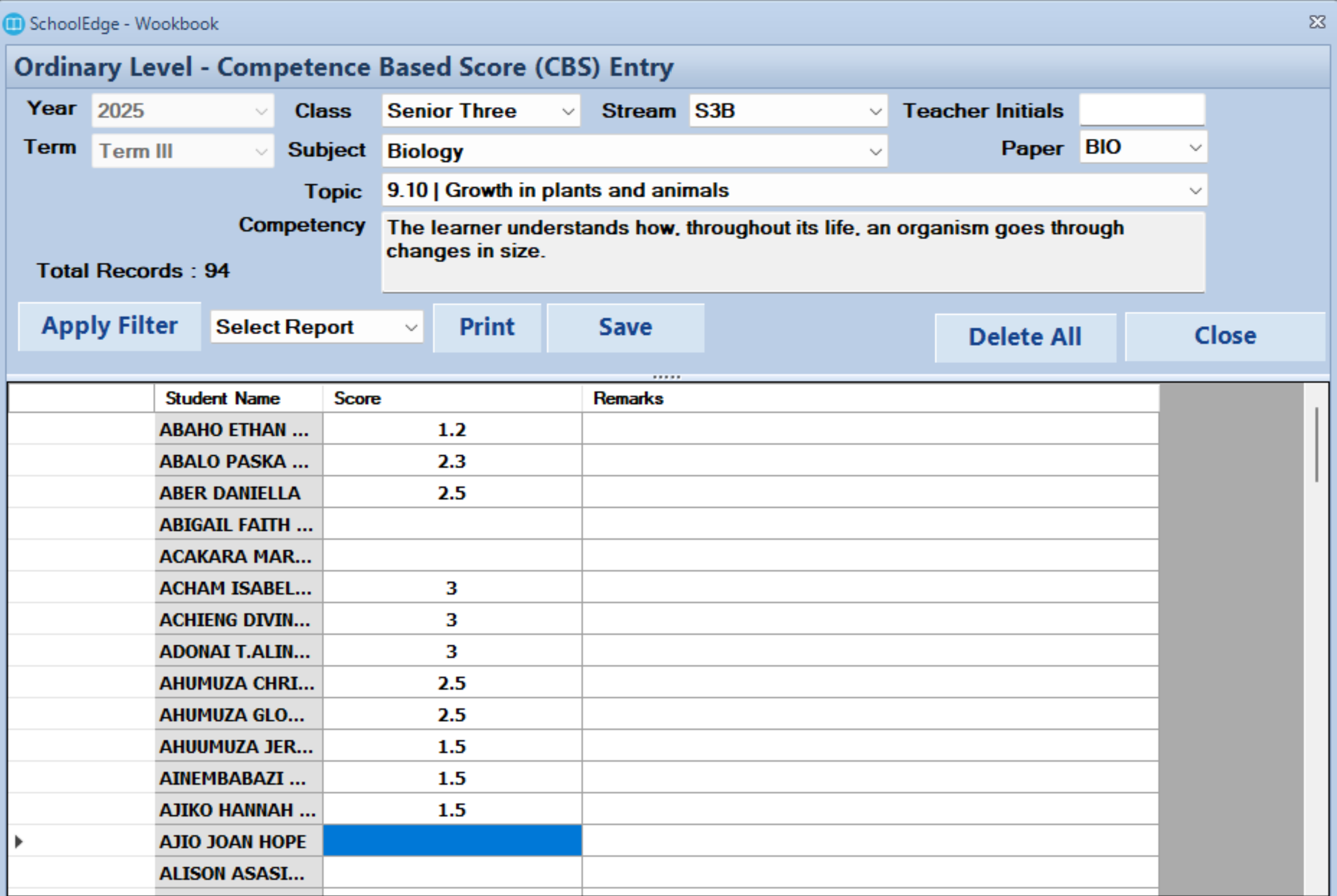The height and width of the screenshot is (896, 1337).
Task: Click the Score column header
Action: pos(452,398)
